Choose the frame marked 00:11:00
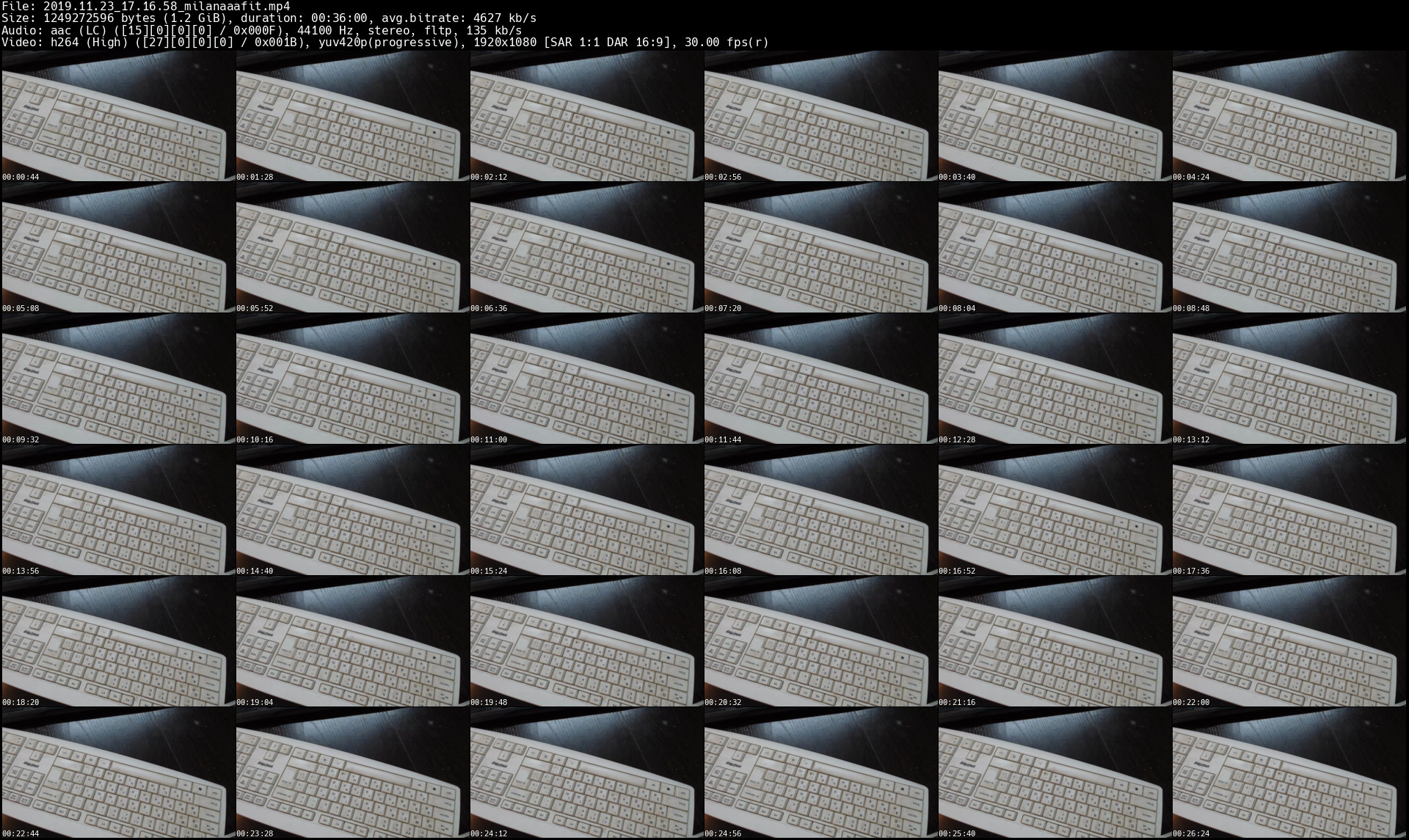This screenshot has height=840, width=1409. click(586, 379)
